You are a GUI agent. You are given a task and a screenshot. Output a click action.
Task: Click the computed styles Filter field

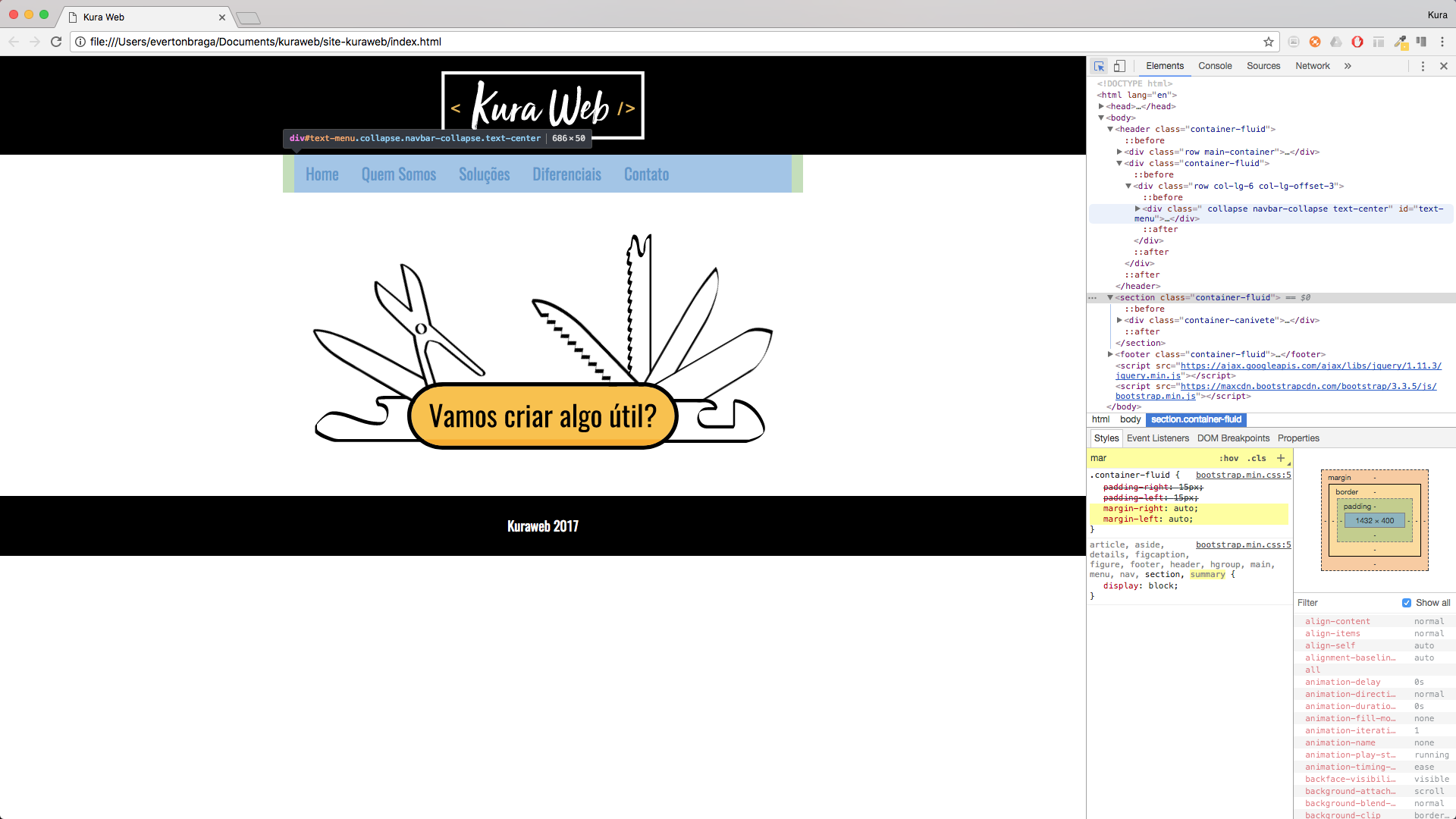click(x=1346, y=603)
